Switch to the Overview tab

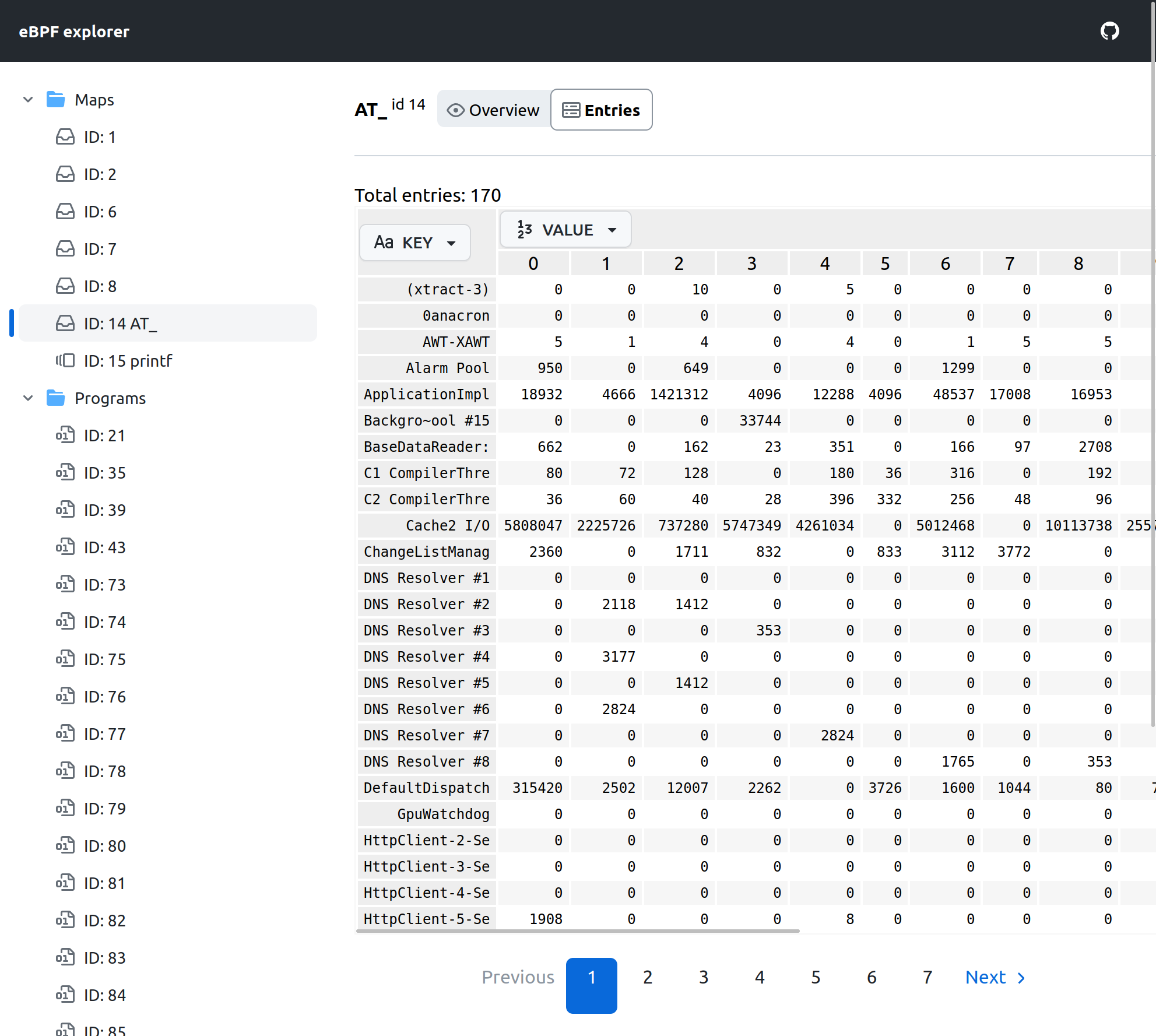(494, 110)
